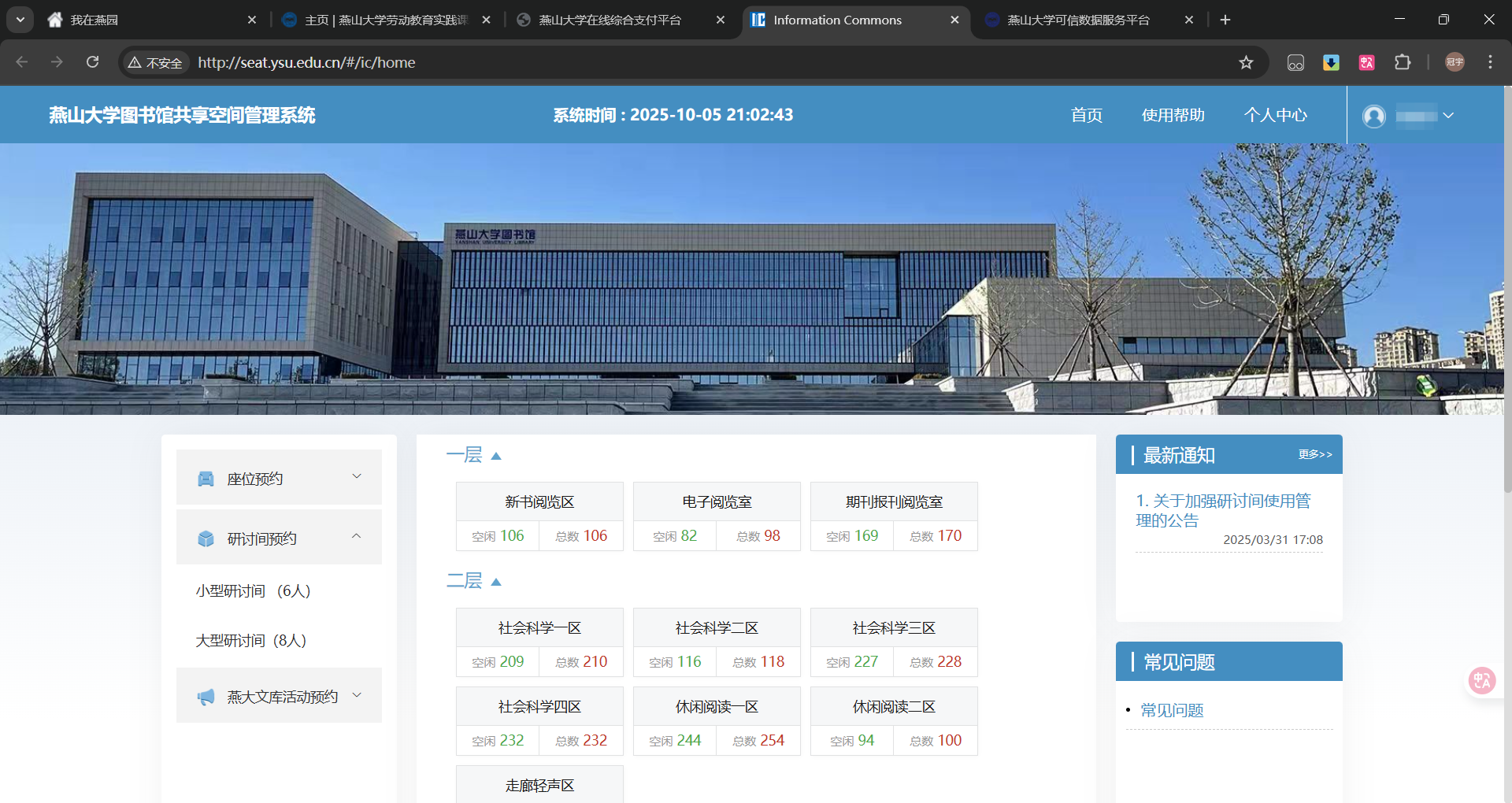The height and width of the screenshot is (803, 1512).
Task: Open the download extension icon in toolbar
Action: coord(1331,62)
